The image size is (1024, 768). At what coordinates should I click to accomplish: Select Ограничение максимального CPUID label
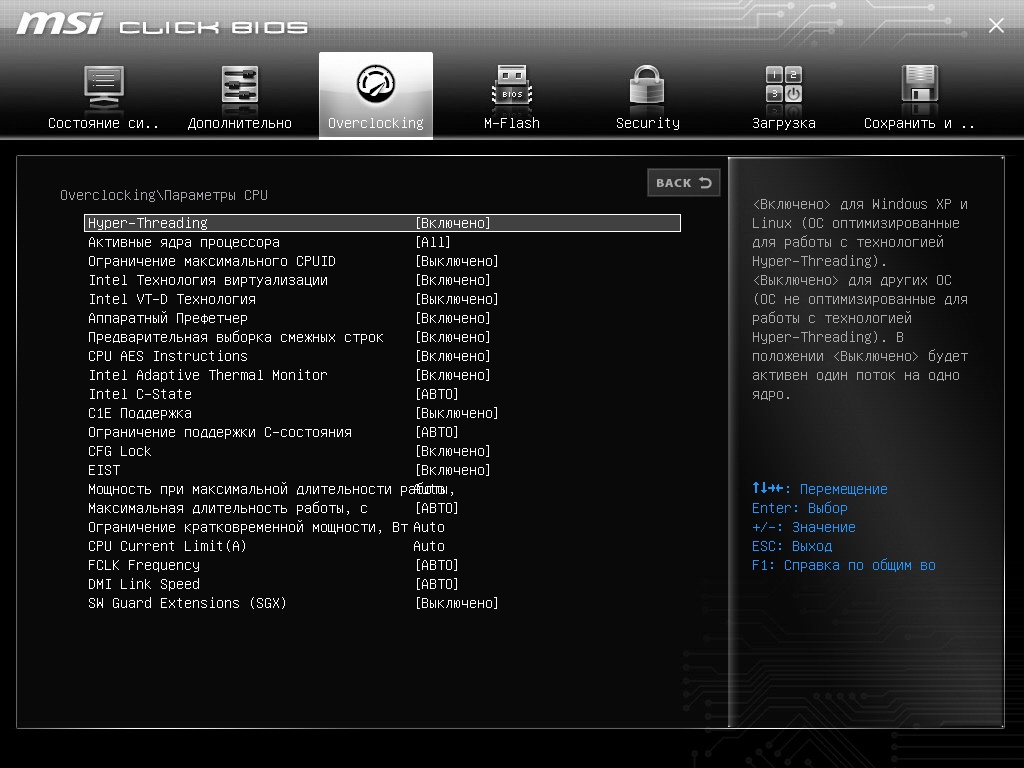pos(212,261)
